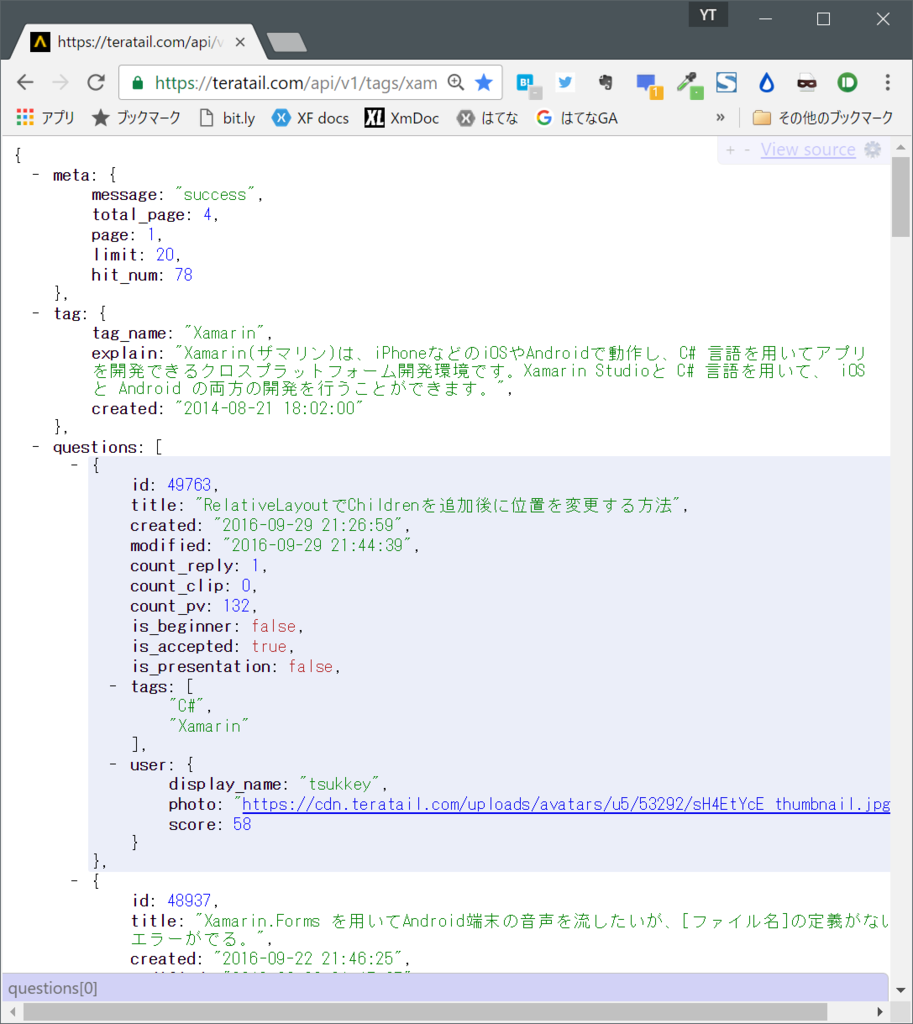
Task: Activate the eyedropper color picker extension
Action: (690, 84)
